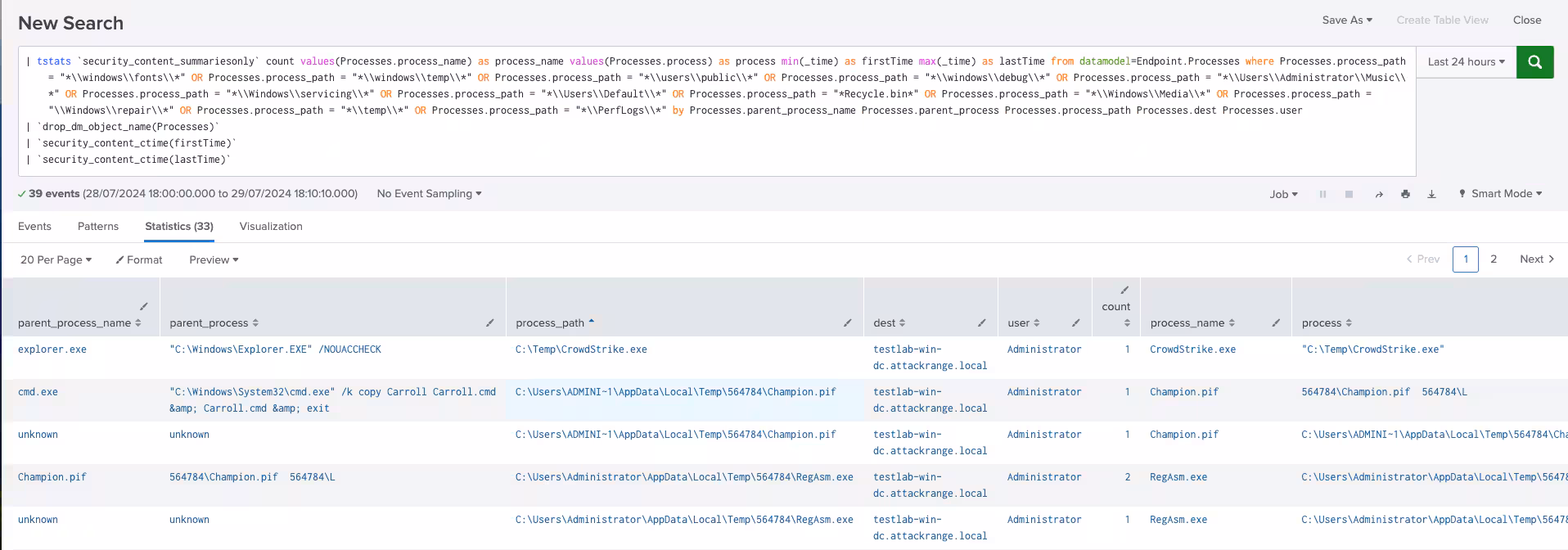Open the Last 24 hours time picker

[x=1466, y=62]
